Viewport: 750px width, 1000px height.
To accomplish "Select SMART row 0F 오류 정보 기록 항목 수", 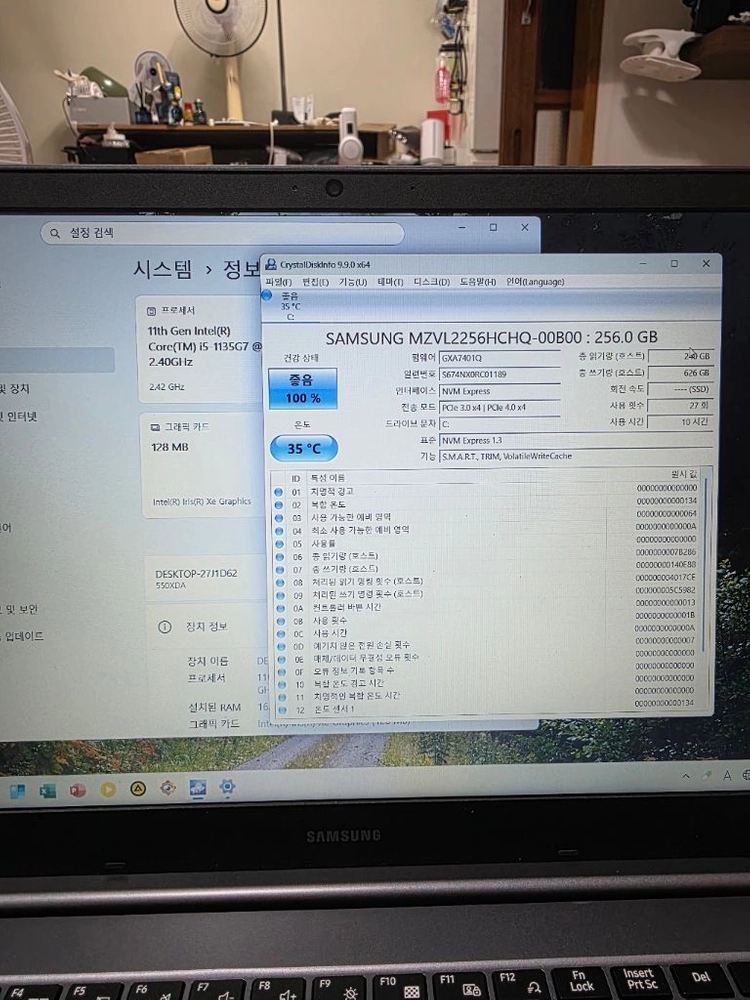I will 486,671.
